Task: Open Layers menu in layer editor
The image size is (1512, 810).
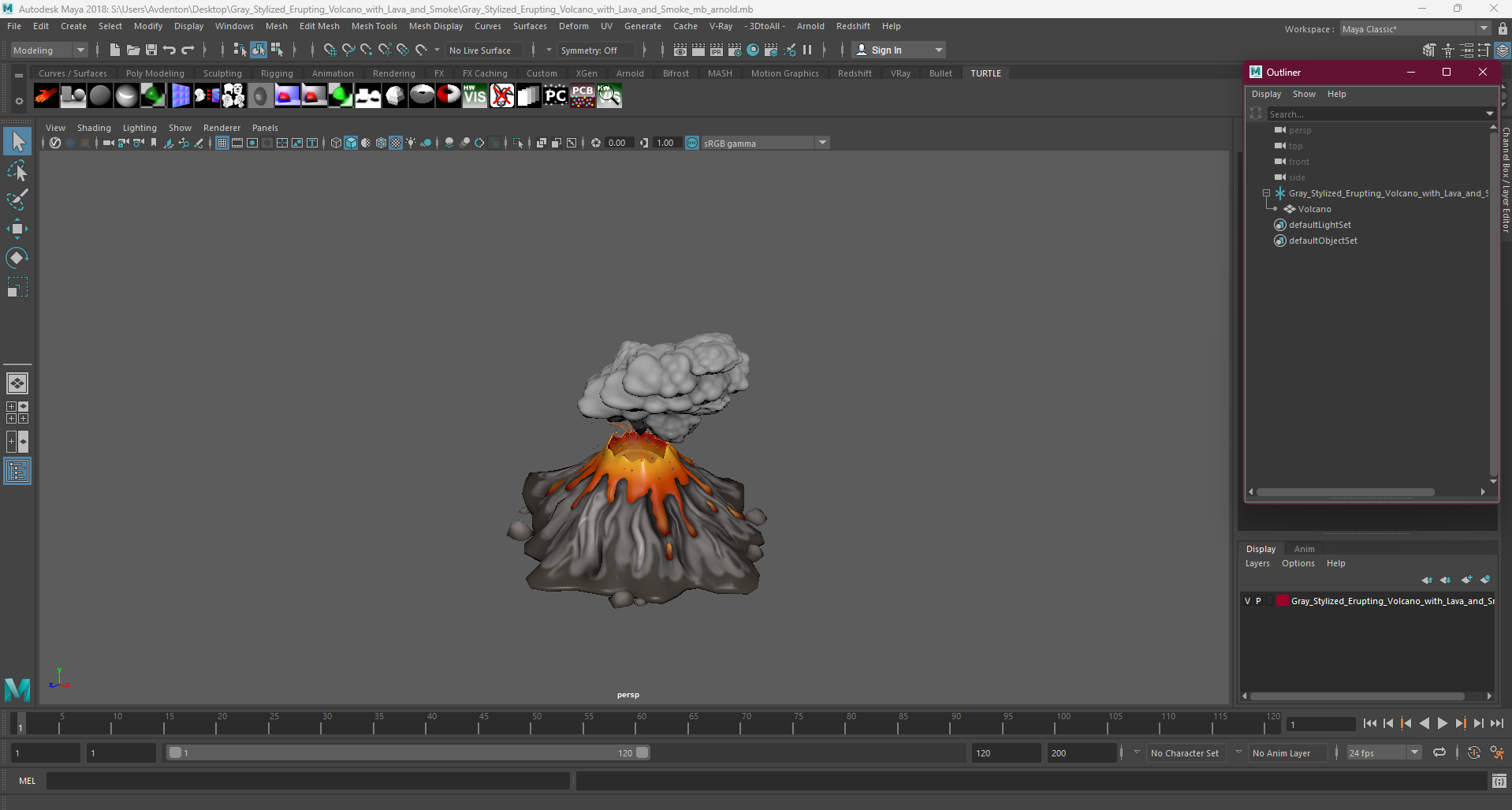Action: click(1257, 563)
